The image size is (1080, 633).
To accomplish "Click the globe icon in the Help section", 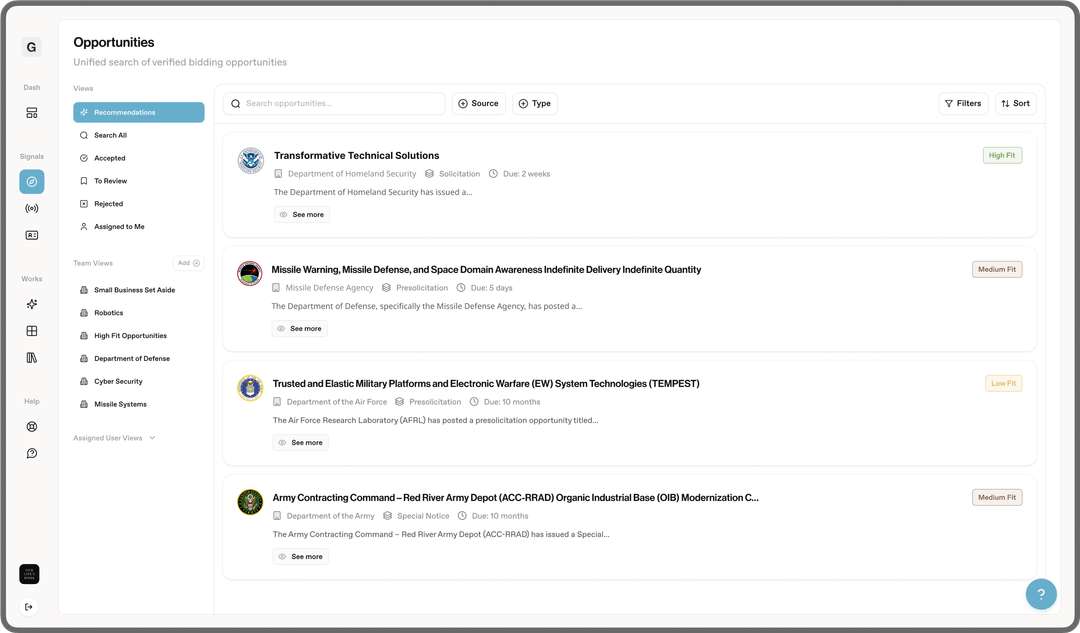I will (31, 425).
